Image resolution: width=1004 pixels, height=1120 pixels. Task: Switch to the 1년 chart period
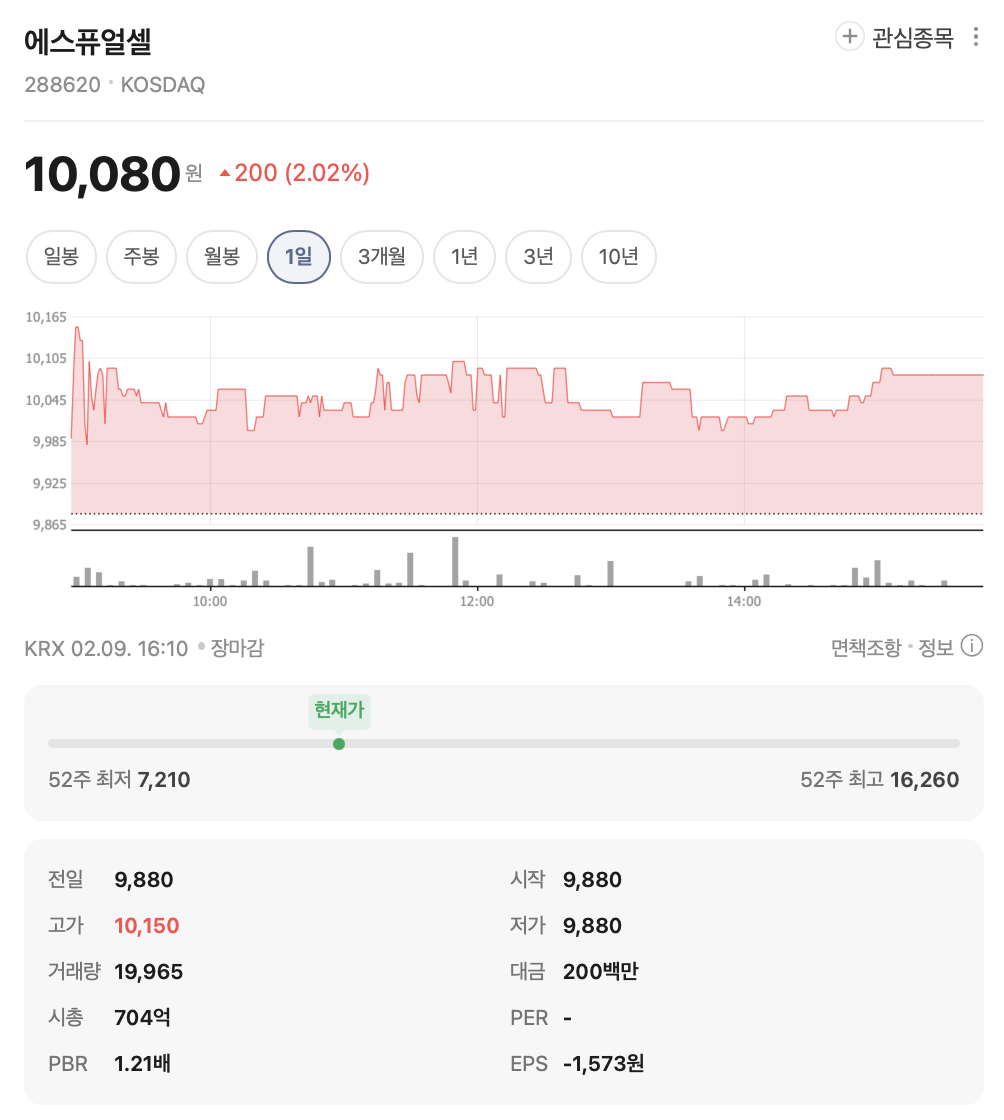click(x=464, y=257)
